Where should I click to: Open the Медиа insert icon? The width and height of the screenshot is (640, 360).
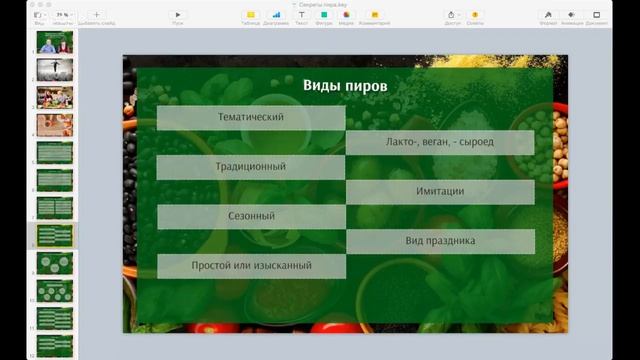tap(346, 15)
